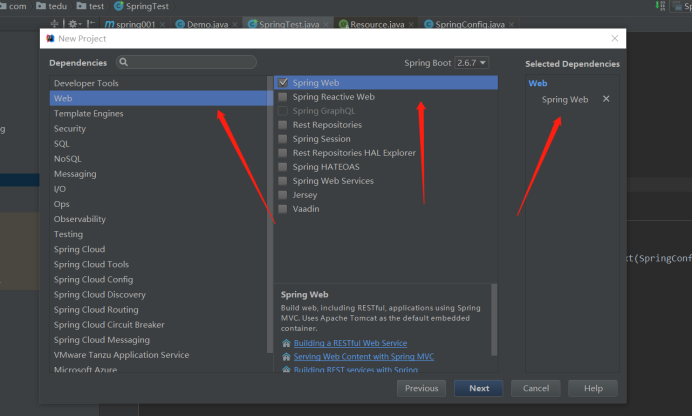The height and width of the screenshot is (417, 692).
Task: Click the IntelliJ logo in New Project title bar
Action: [50, 38]
